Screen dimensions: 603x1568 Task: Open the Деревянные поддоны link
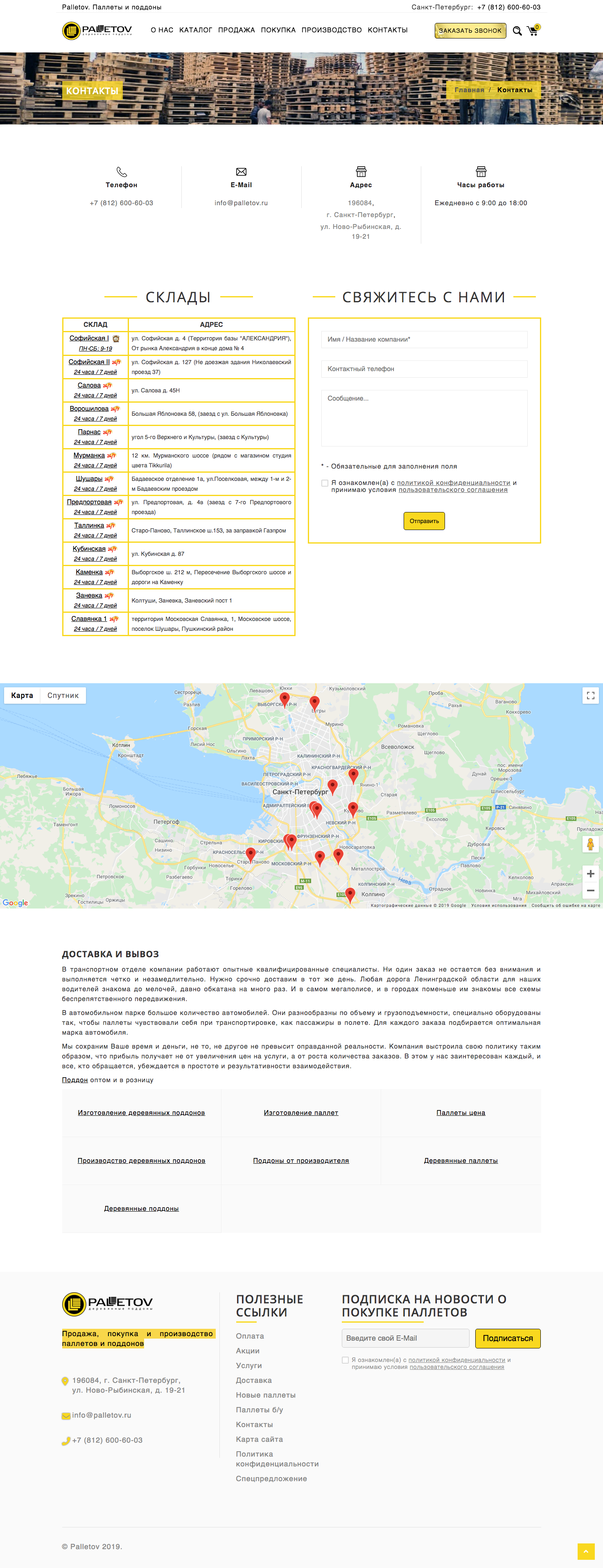pyautogui.click(x=141, y=1208)
